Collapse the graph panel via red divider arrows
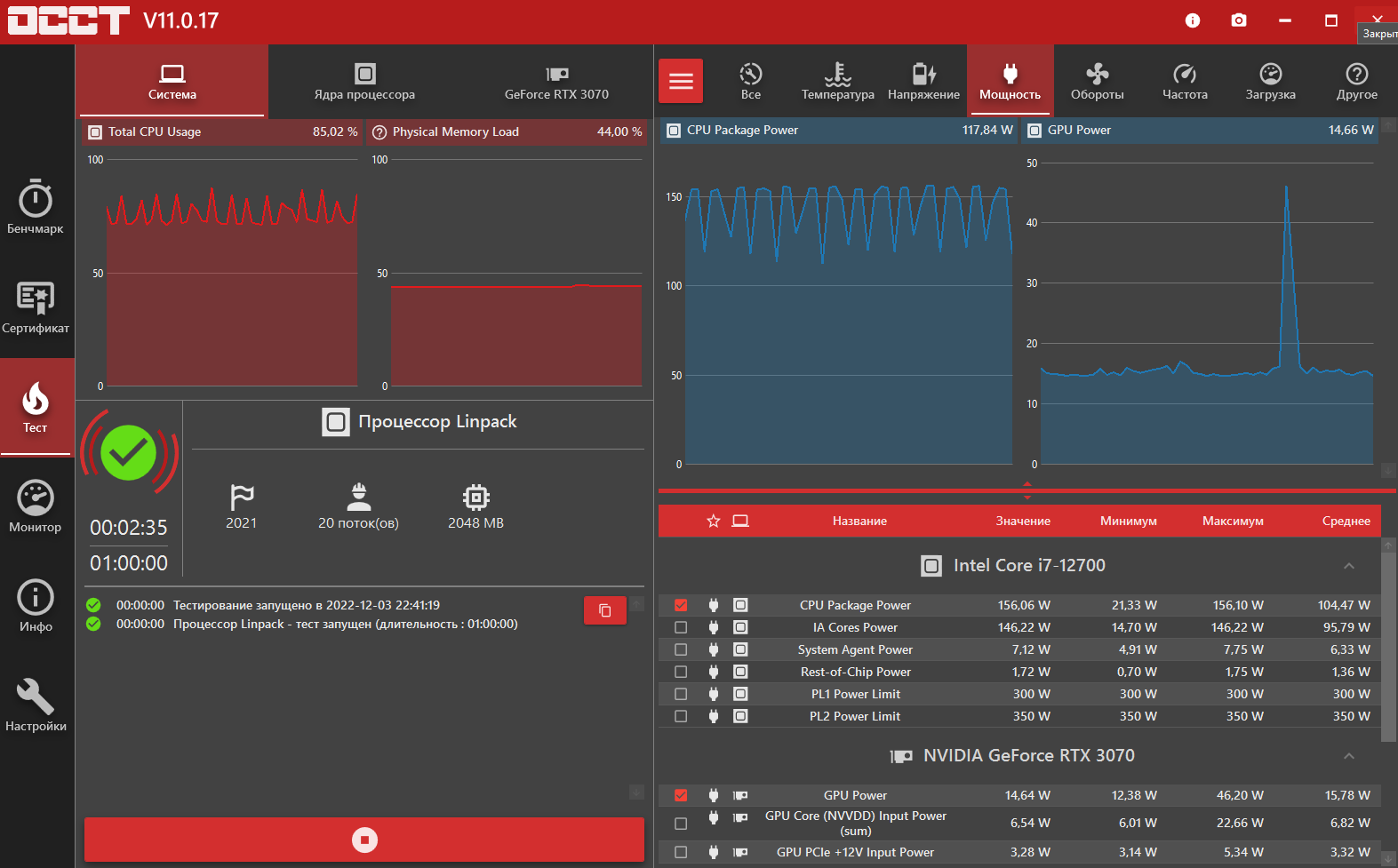This screenshot has width=1398, height=868. coord(1027,490)
